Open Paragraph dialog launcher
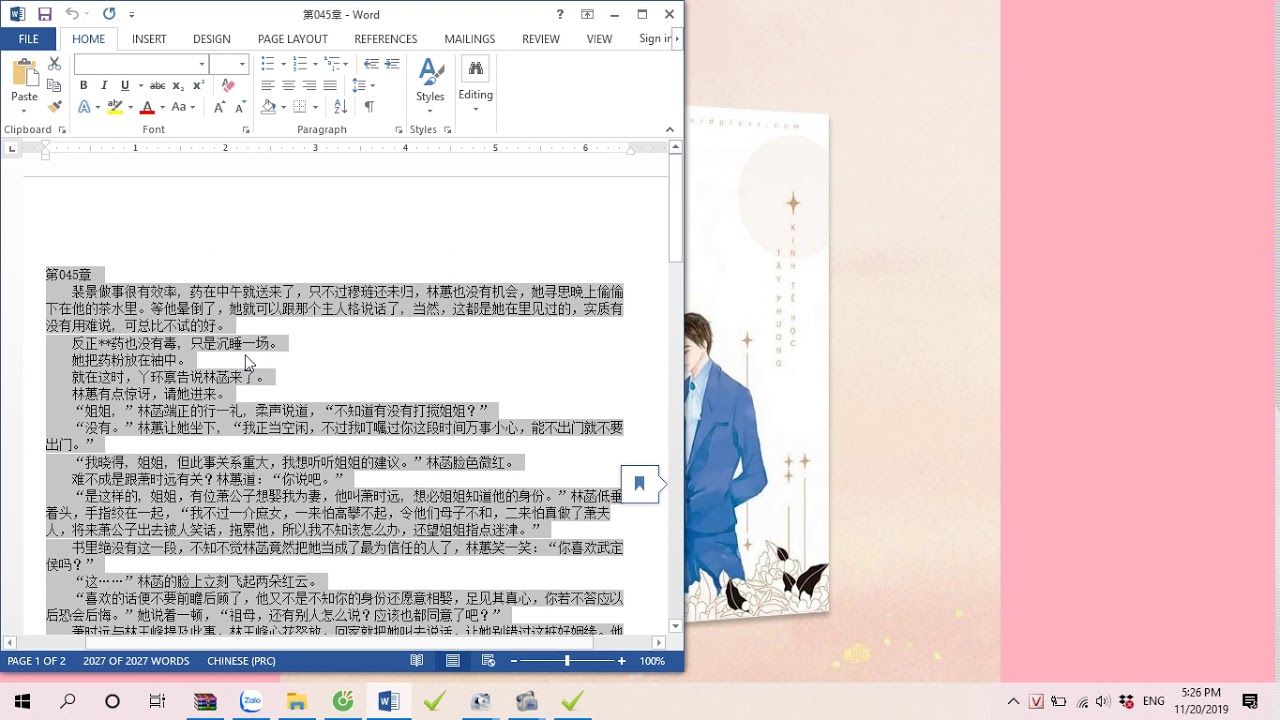The height and width of the screenshot is (720, 1280). point(399,130)
